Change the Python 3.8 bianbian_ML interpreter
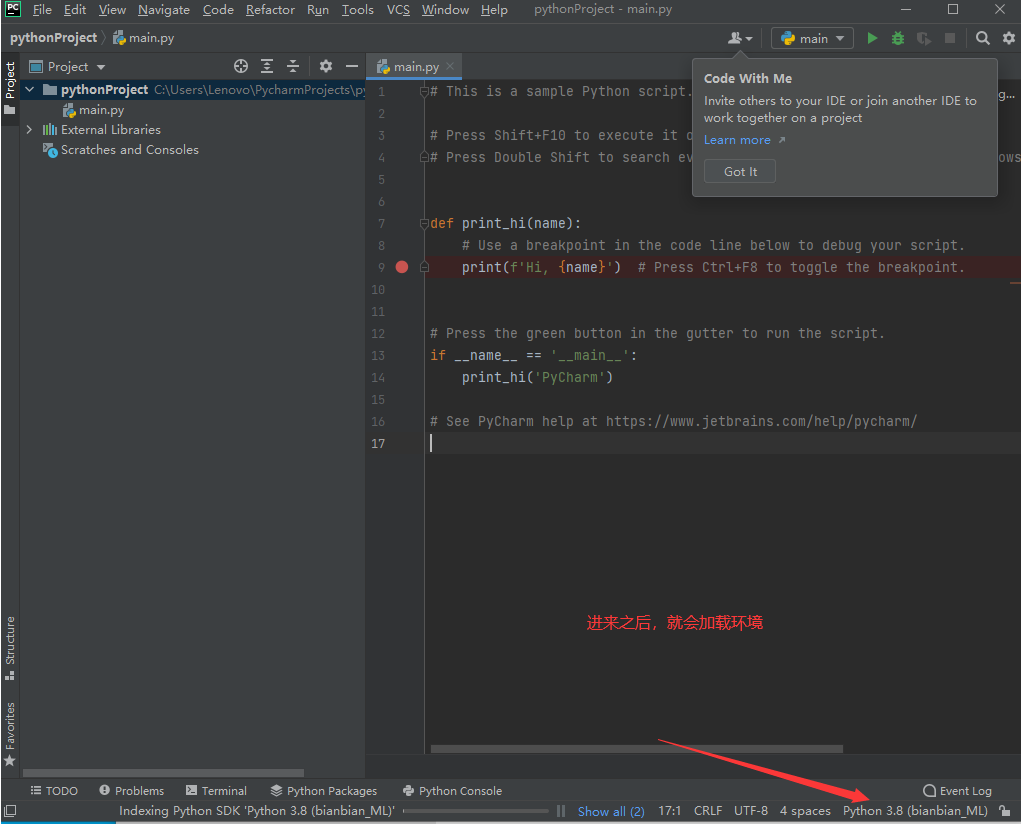The width and height of the screenshot is (1021, 824). coord(914,811)
